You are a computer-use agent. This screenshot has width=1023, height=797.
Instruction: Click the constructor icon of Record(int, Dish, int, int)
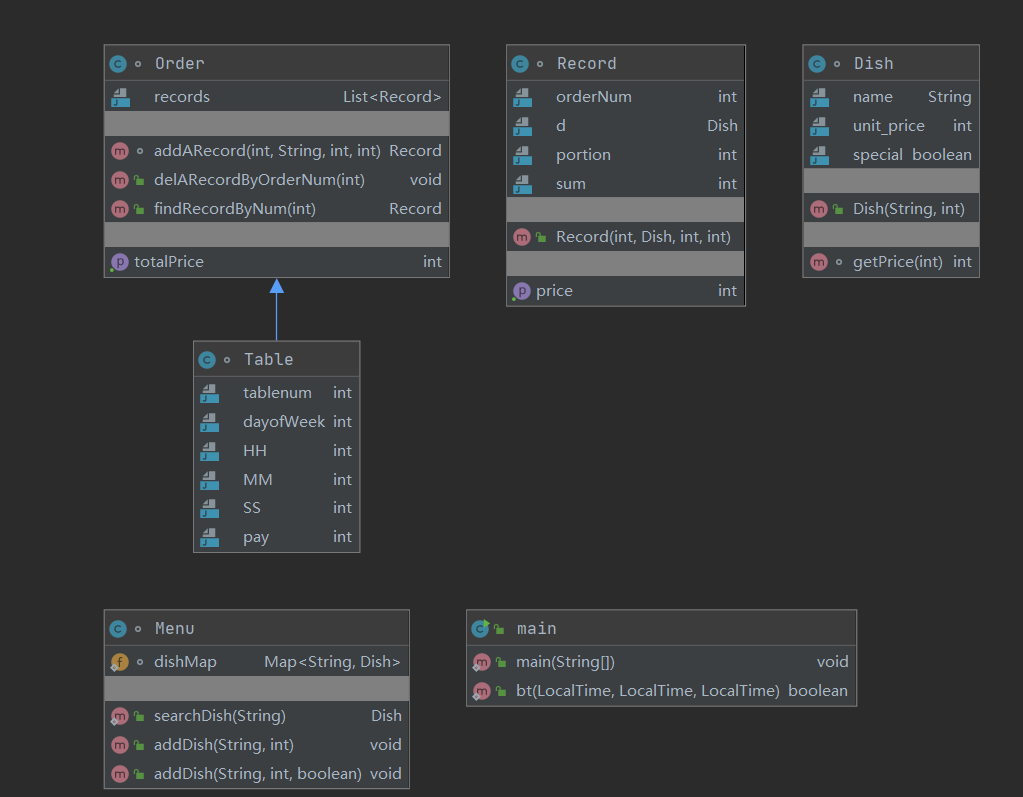tap(521, 237)
